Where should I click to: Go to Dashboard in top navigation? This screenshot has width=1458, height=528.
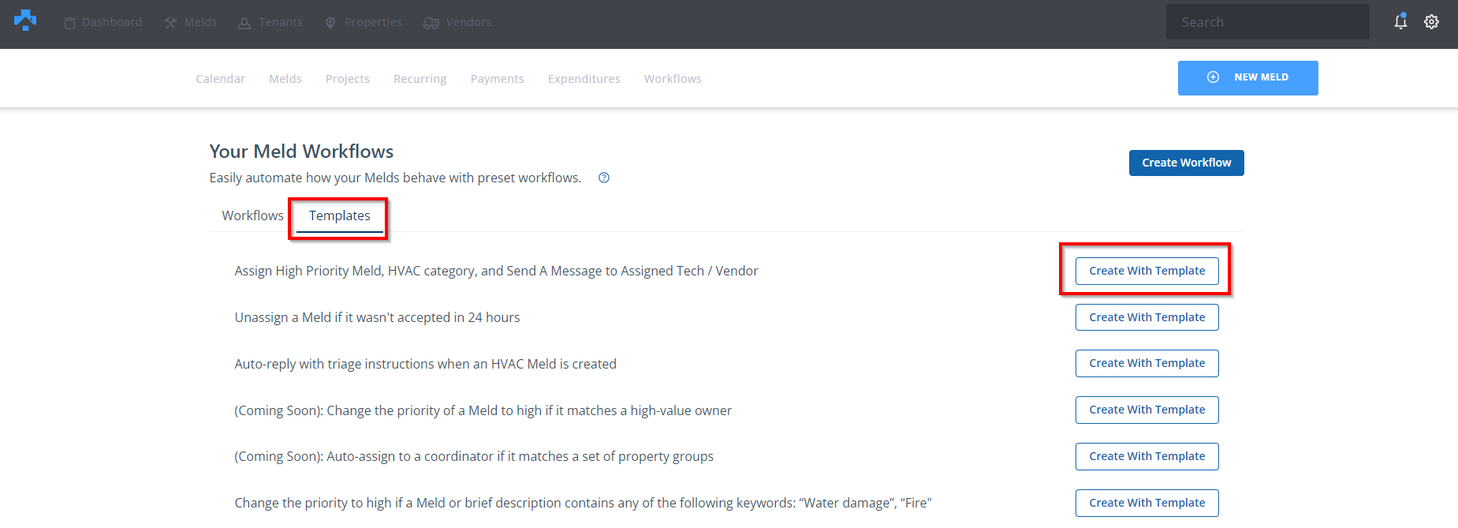[x=103, y=22]
